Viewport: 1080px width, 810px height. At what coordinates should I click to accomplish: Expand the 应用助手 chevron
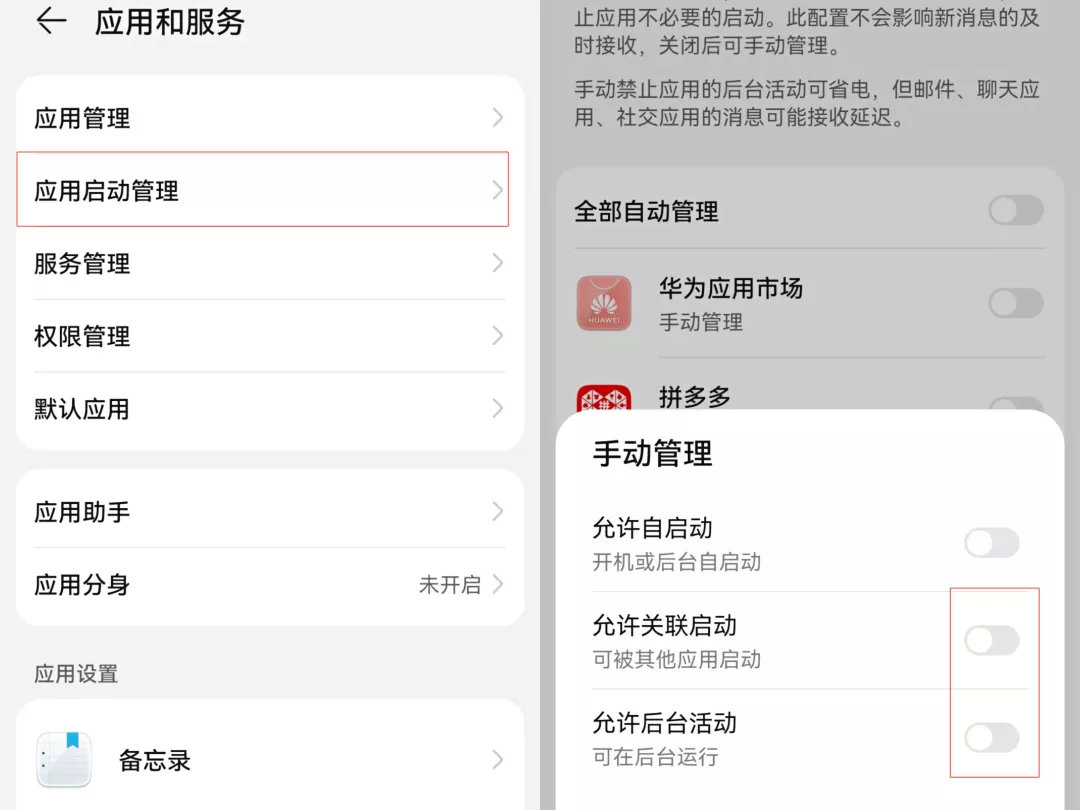click(497, 511)
